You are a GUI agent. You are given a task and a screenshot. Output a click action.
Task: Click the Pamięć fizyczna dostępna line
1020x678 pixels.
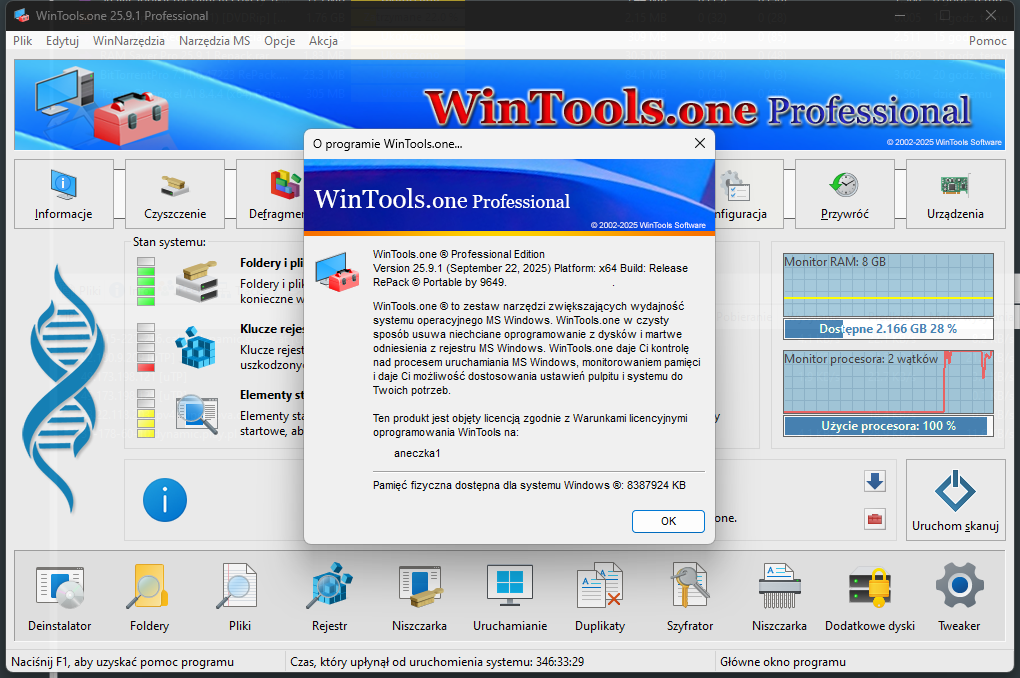tap(529, 485)
